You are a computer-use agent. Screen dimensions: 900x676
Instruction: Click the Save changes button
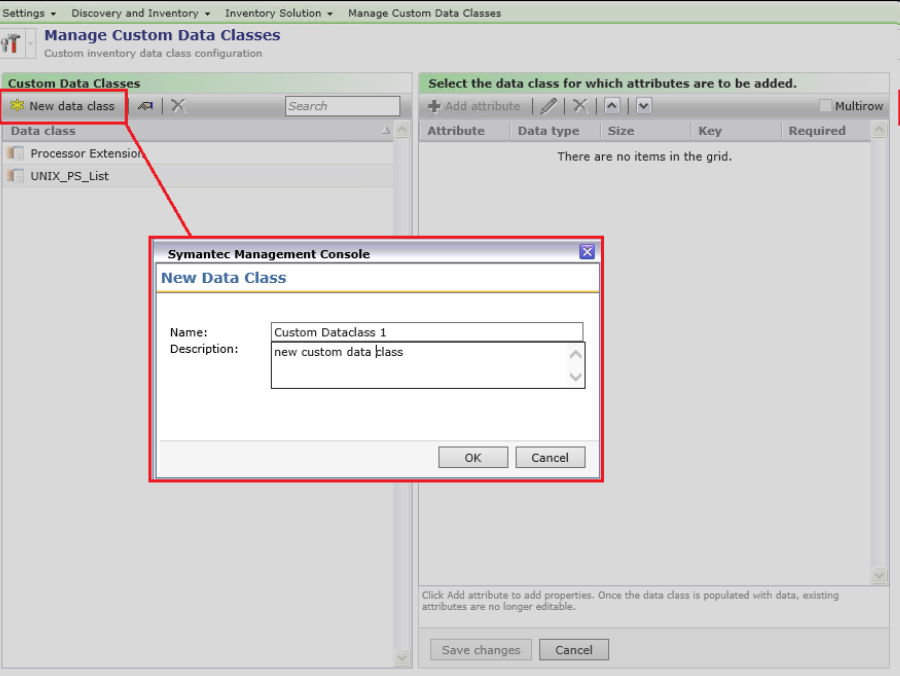[481, 650]
